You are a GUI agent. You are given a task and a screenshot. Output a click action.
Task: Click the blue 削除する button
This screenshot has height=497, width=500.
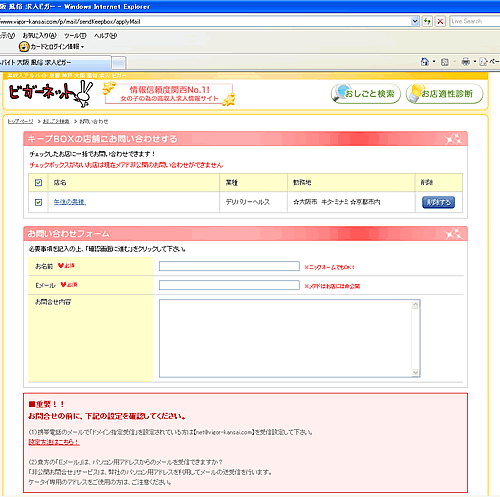coord(438,202)
